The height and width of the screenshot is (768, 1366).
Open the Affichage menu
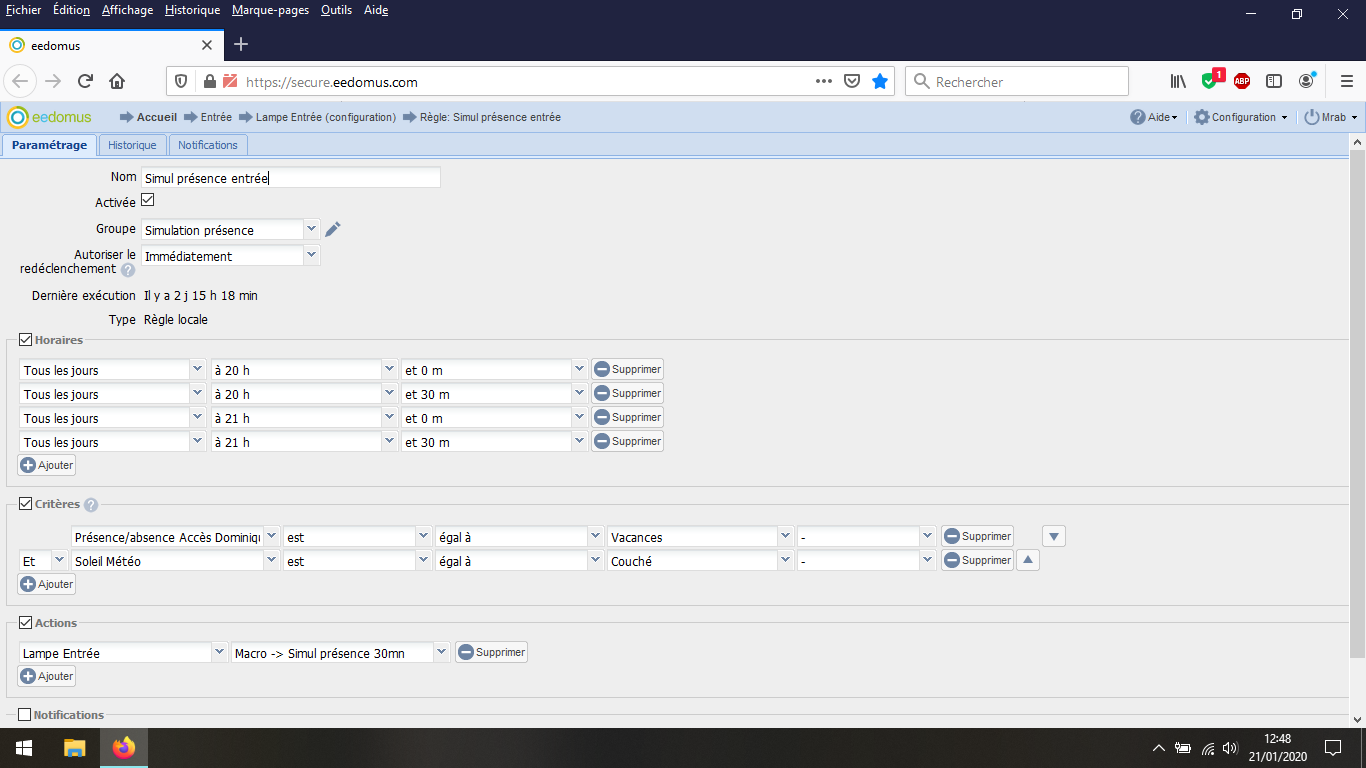[127, 10]
